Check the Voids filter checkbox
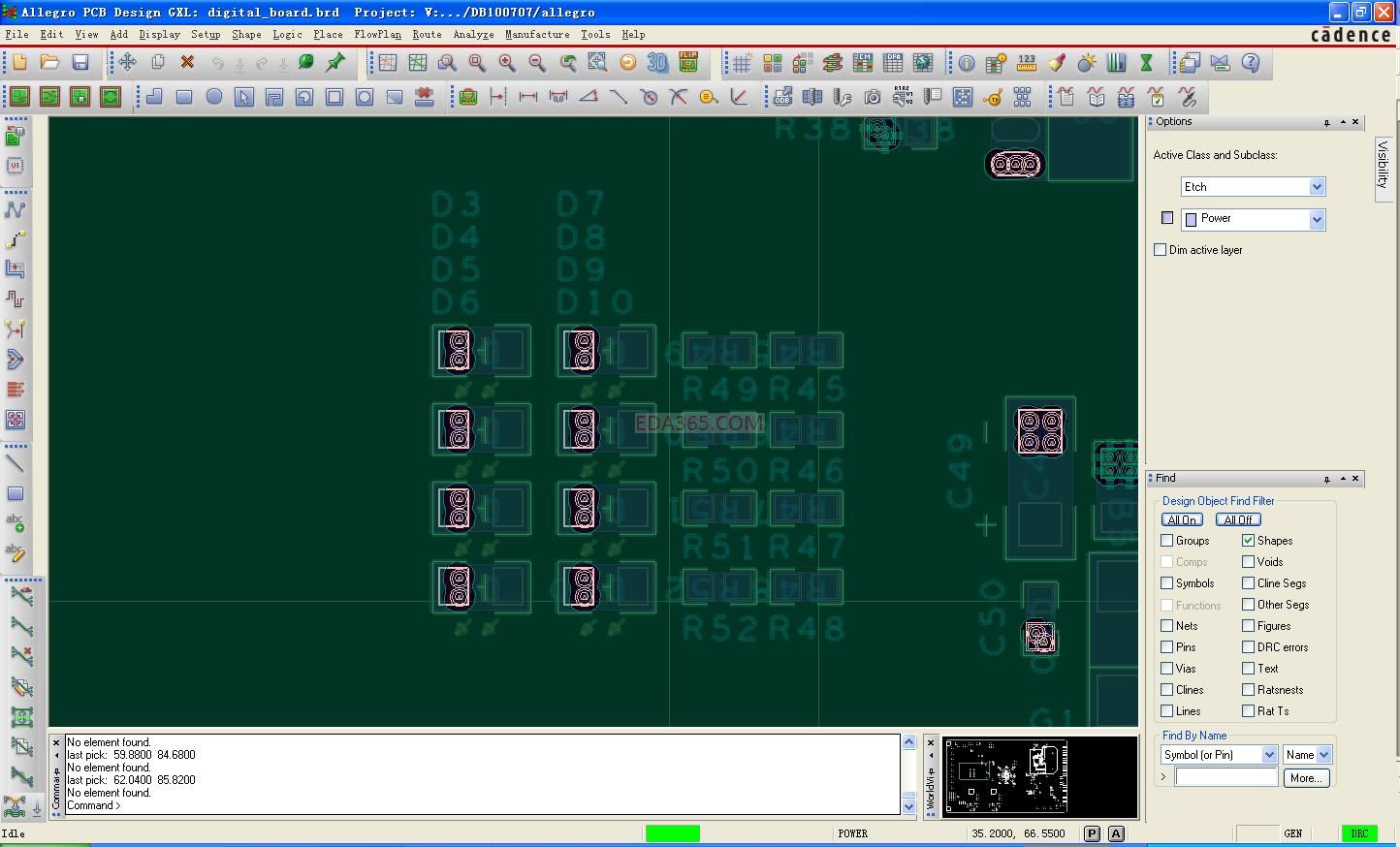The image size is (1400, 847). click(1249, 562)
